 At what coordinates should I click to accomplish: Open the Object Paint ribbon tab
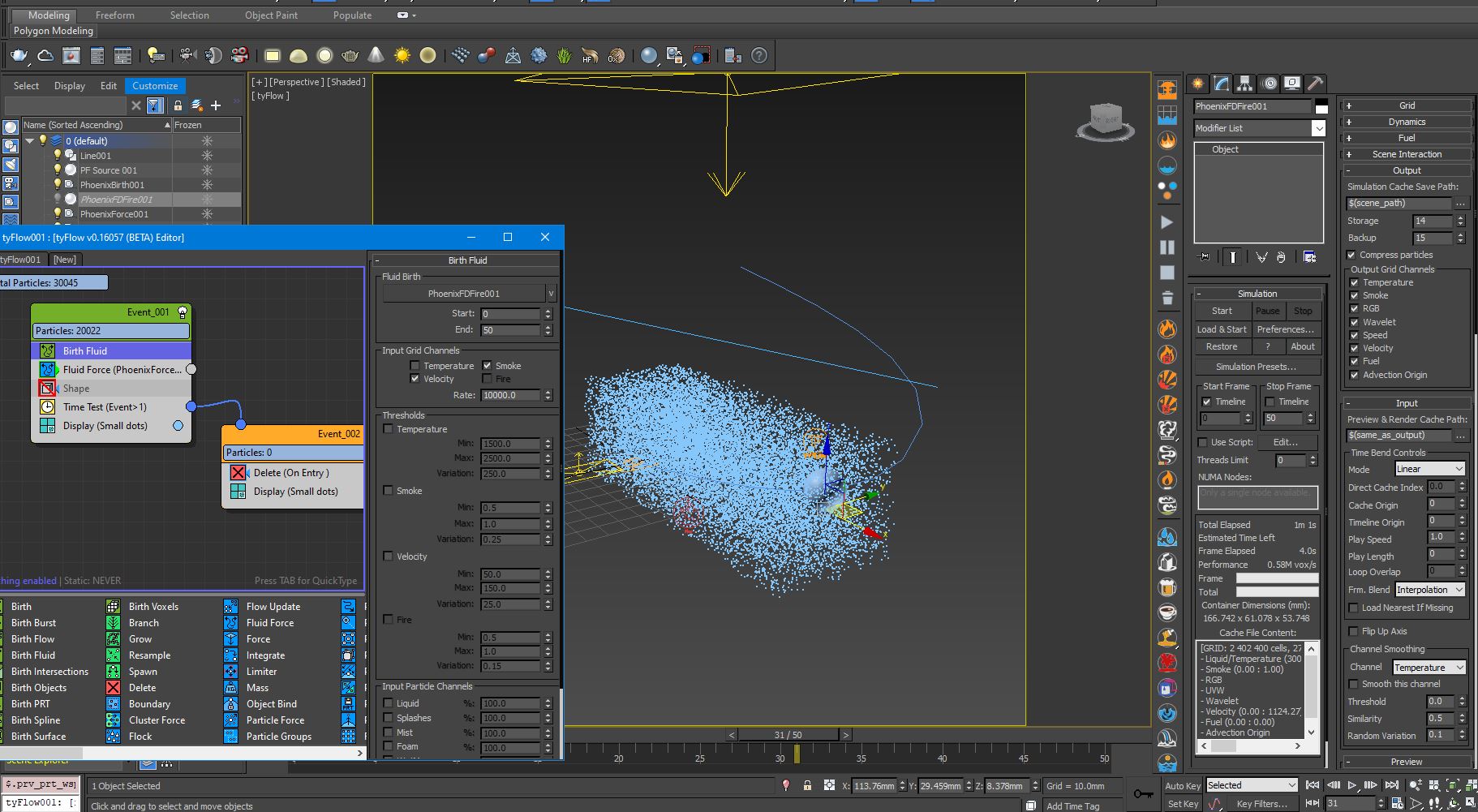click(271, 15)
